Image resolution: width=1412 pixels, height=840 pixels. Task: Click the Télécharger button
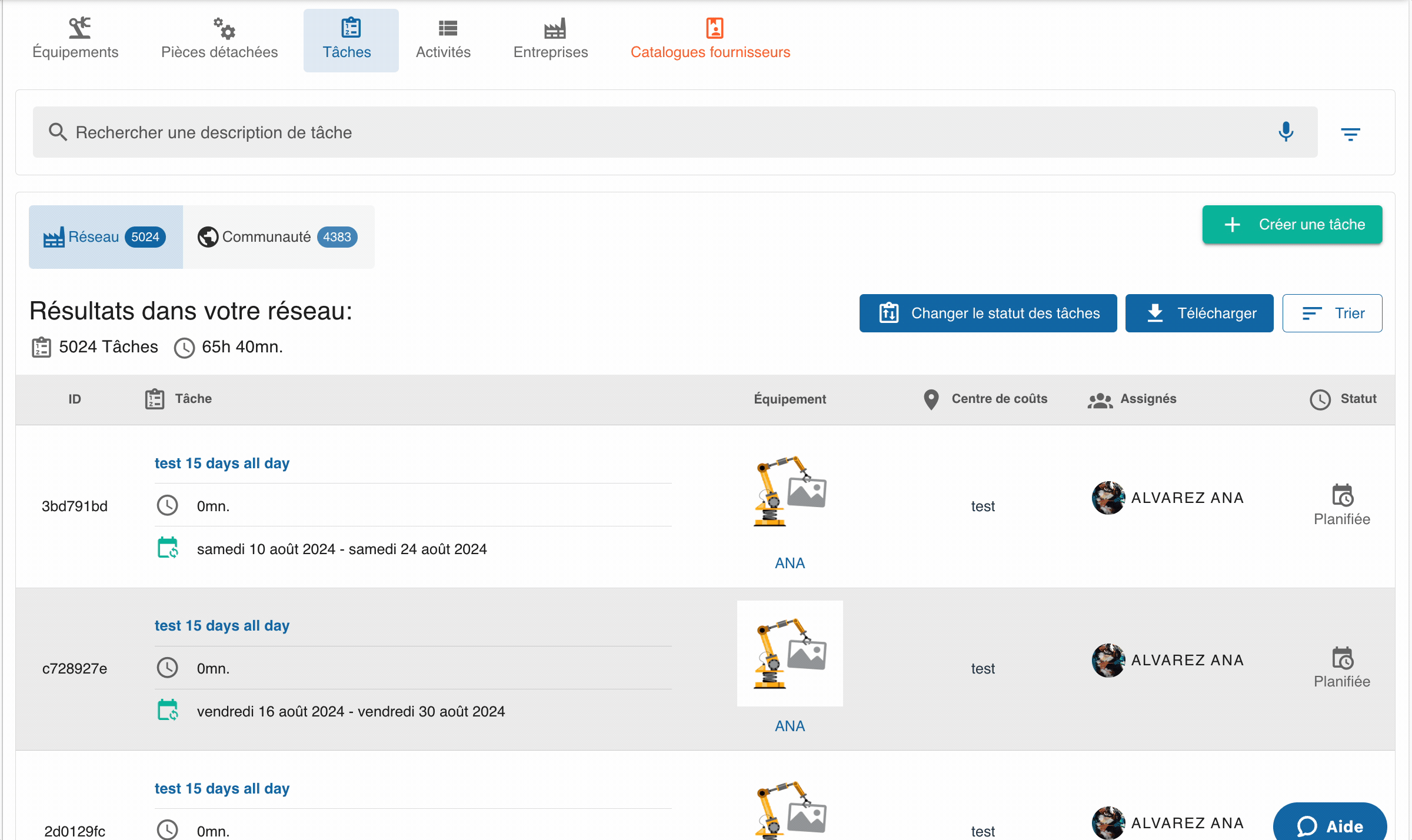1199,313
